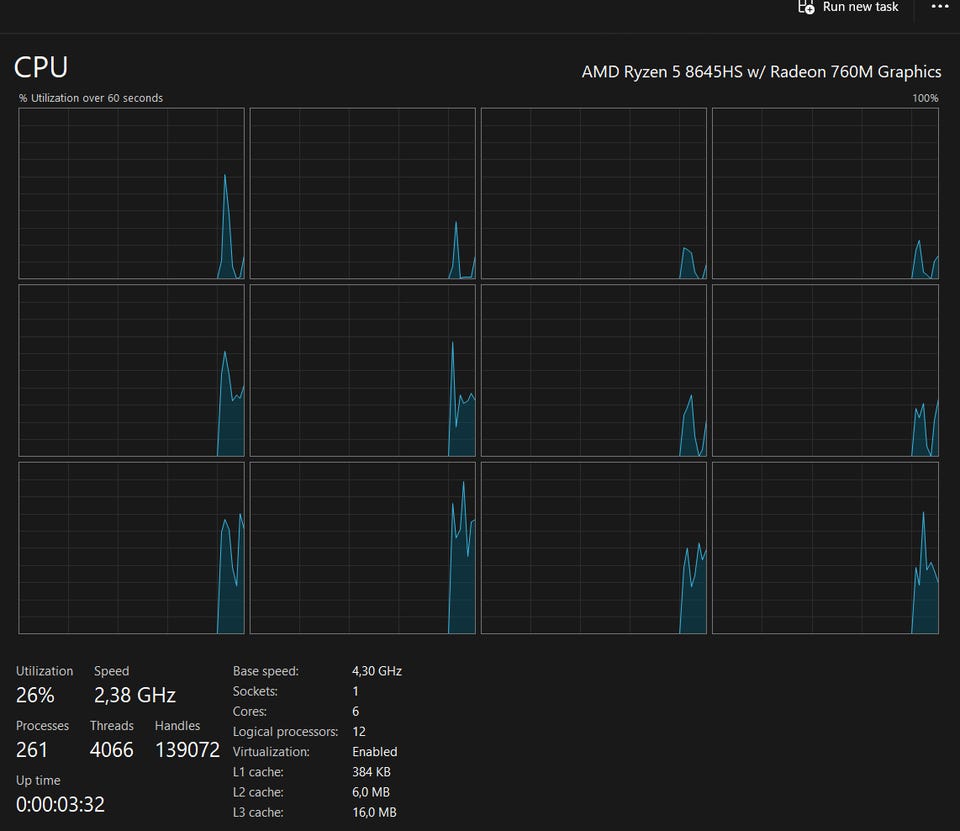Select the first graph in the middle row

coord(131,370)
